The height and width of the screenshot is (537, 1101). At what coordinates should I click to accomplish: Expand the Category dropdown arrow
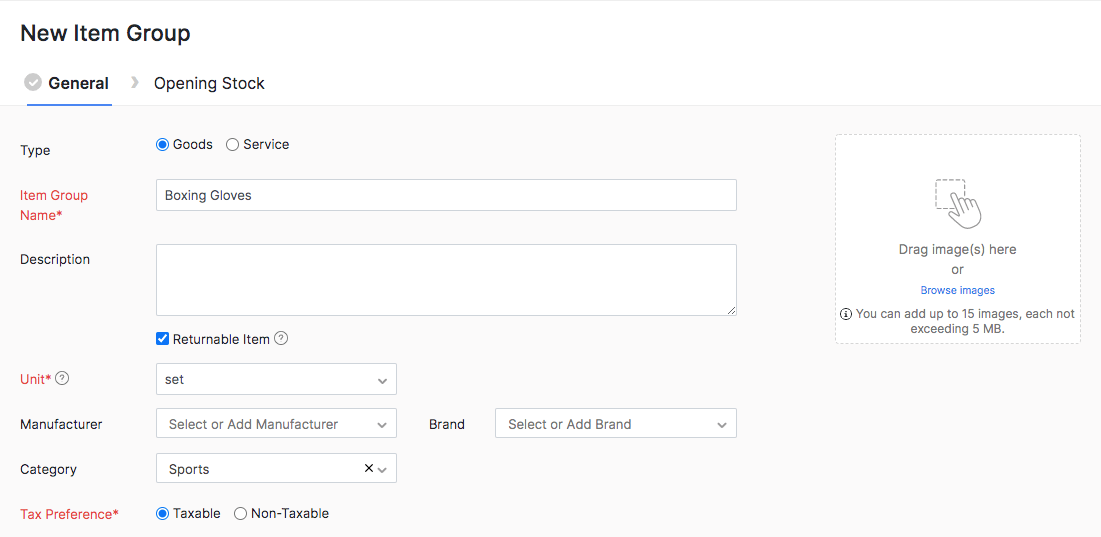383,469
